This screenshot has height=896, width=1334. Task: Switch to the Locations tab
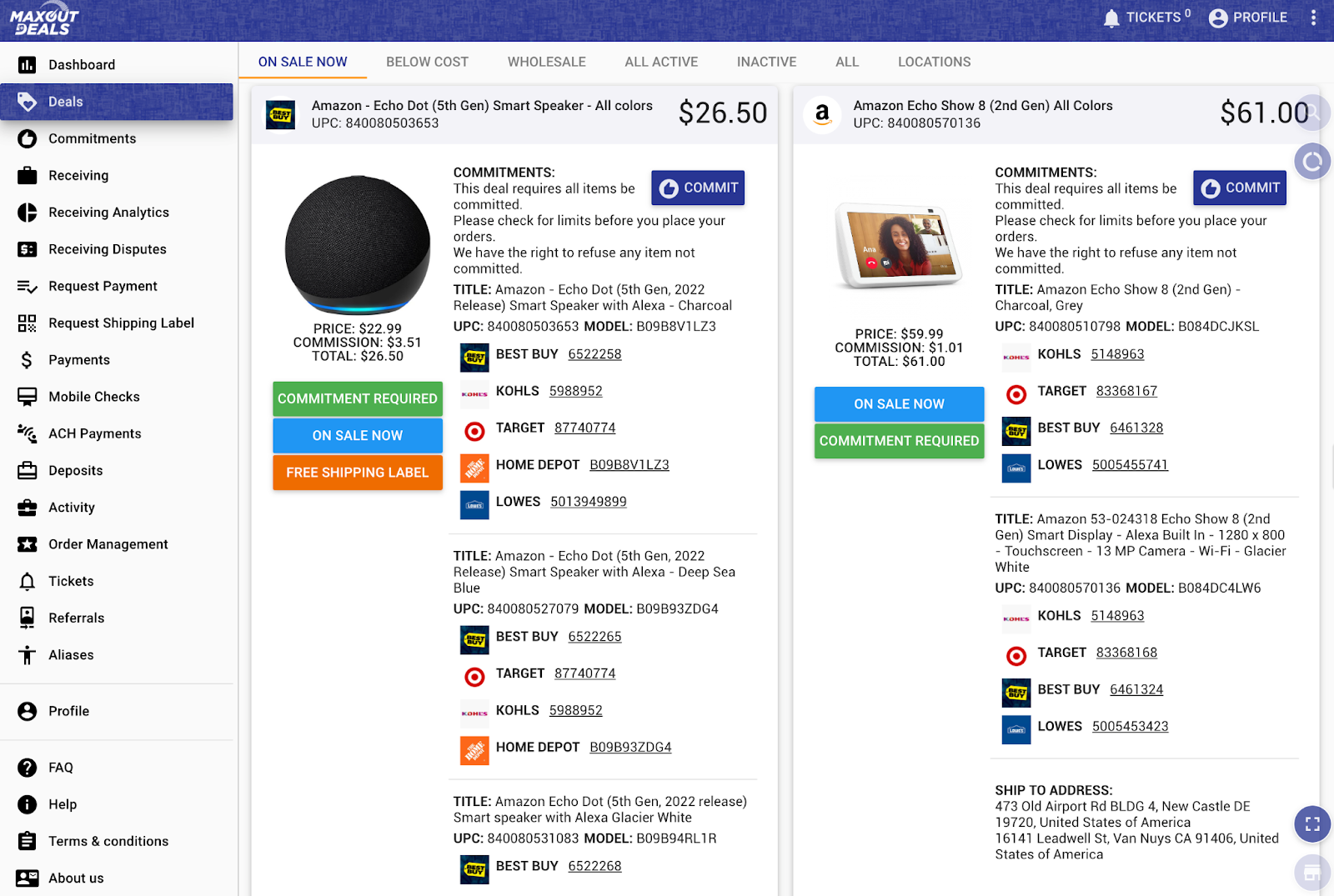coord(934,62)
